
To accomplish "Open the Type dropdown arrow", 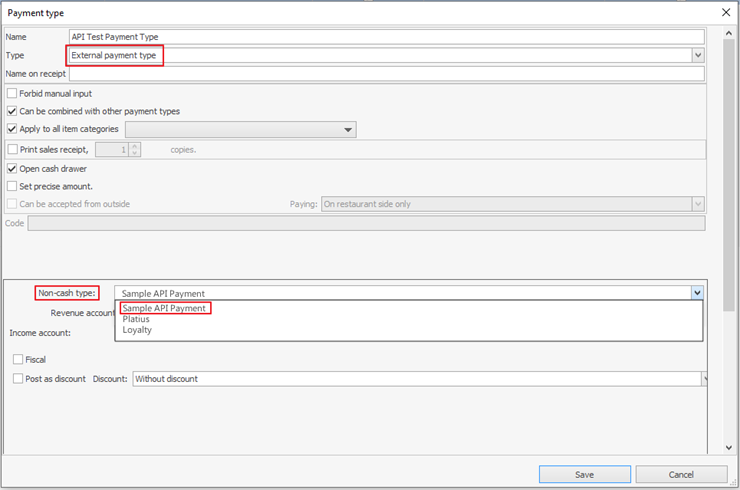I will pos(697,56).
